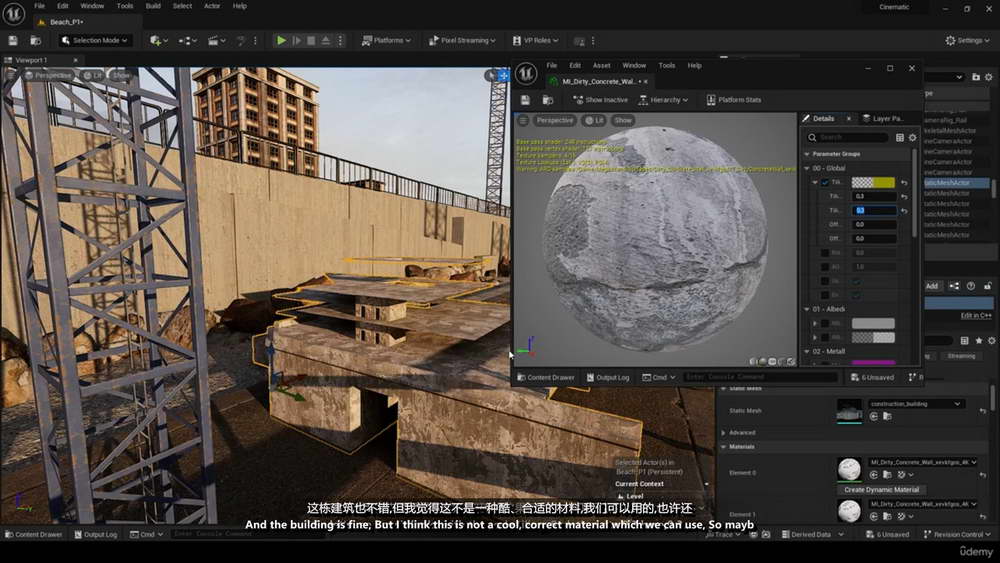This screenshot has width=1000, height=563.
Task: Click the Add component button
Action: [x=932, y=286]
